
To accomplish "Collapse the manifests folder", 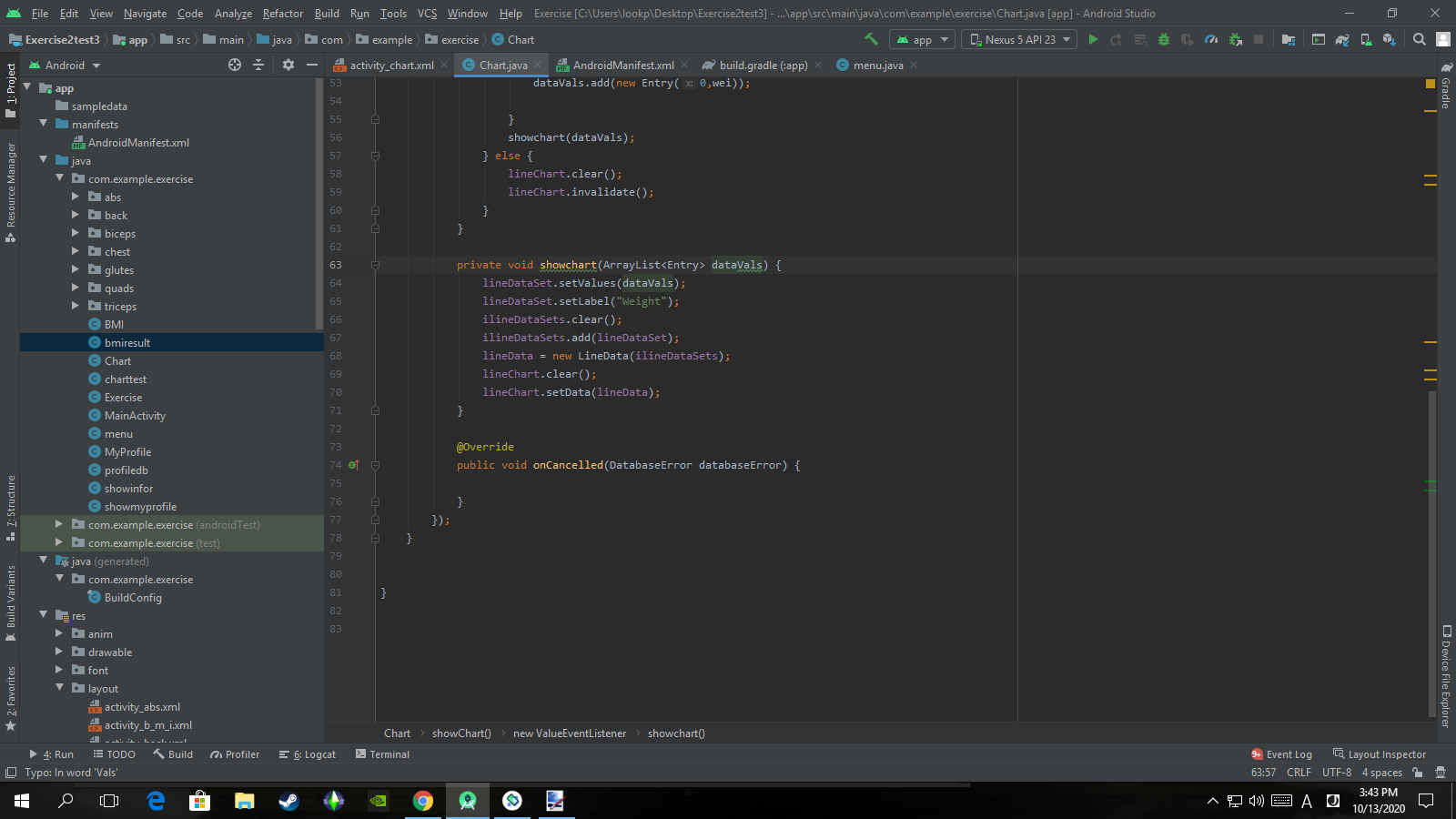I will point(43,124).
